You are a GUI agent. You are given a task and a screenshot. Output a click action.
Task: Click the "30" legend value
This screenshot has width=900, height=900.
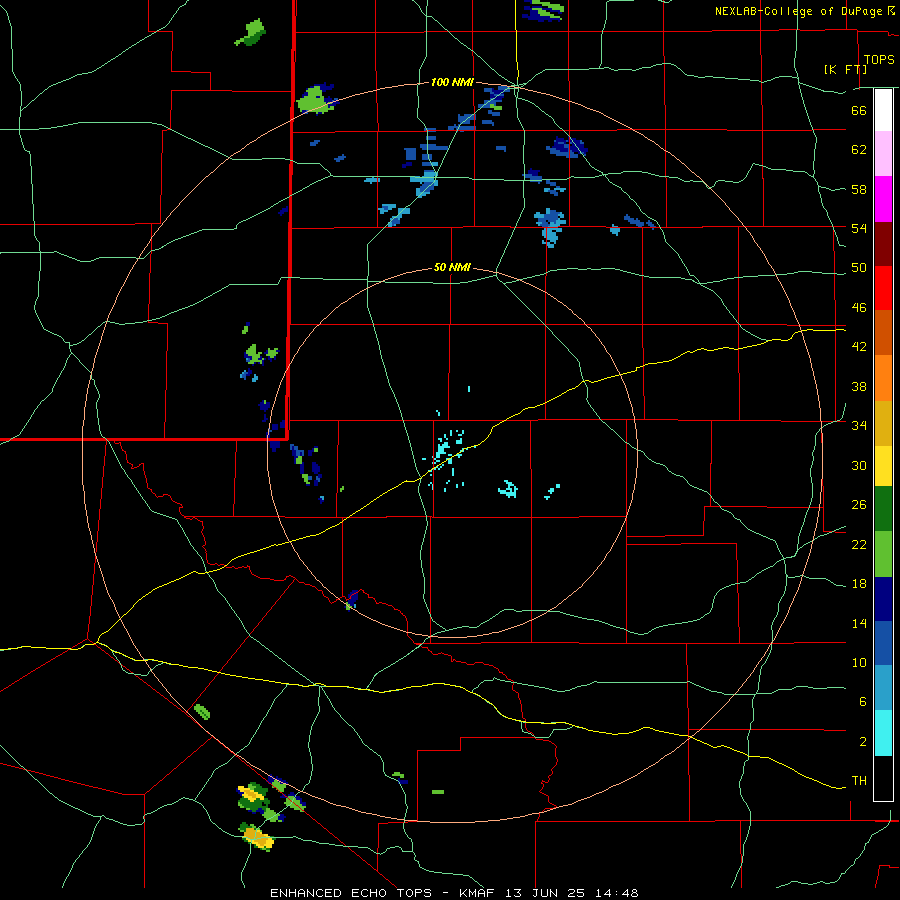pos(859,465)
